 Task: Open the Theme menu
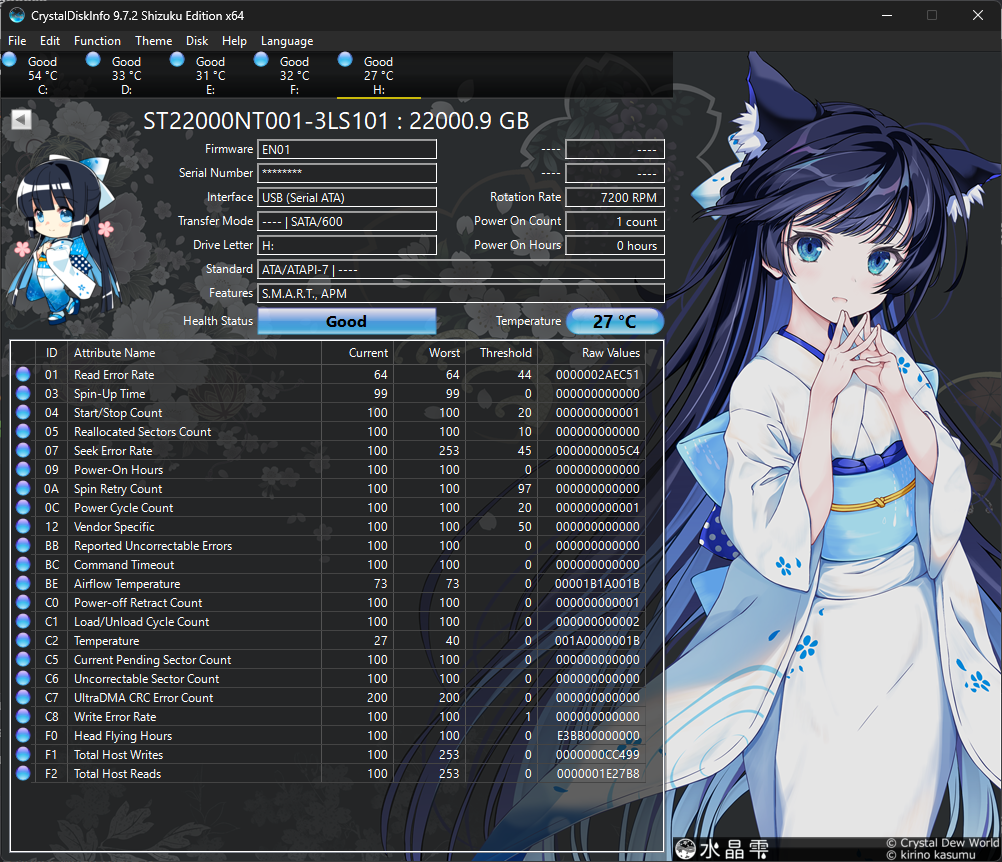tap(153, 41)
